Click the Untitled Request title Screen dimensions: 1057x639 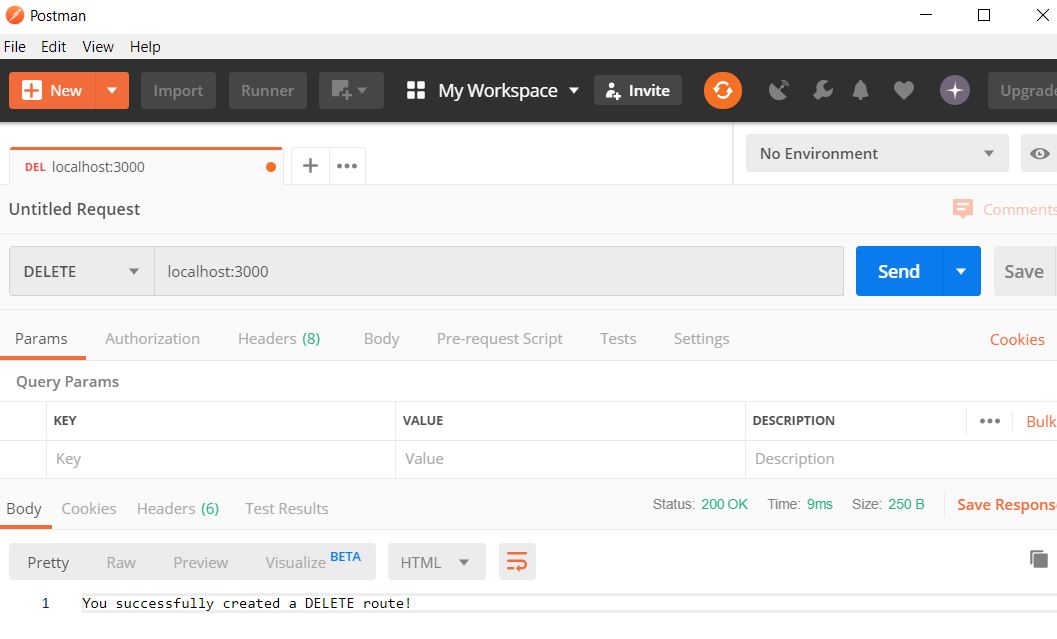74,209
